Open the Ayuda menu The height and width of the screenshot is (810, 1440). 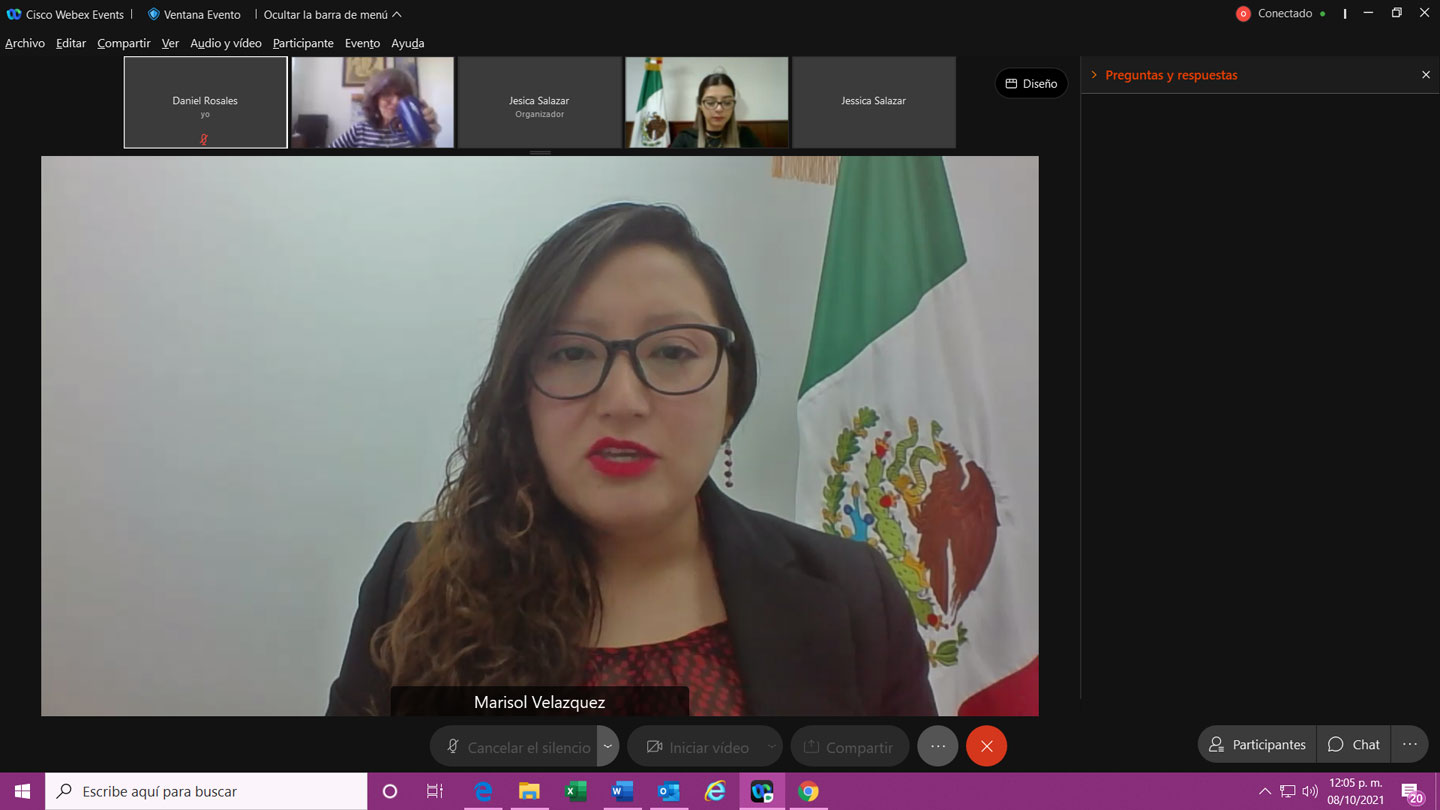click(x=407, y=43)
